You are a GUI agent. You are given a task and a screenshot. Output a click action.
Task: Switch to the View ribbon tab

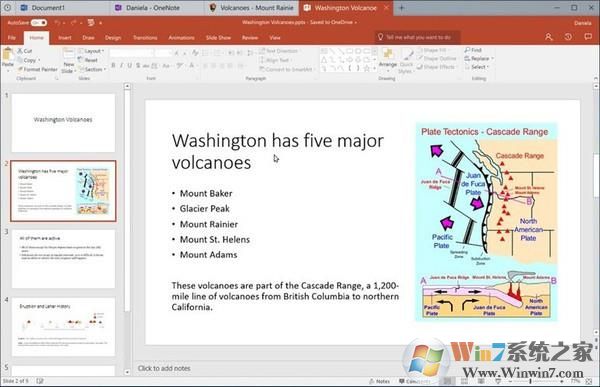pos(275,38)
